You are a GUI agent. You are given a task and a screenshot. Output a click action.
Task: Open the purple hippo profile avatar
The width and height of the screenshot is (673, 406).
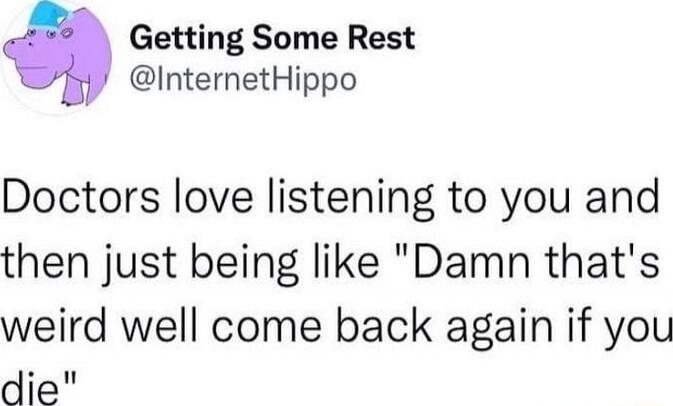tap(57, 55)
